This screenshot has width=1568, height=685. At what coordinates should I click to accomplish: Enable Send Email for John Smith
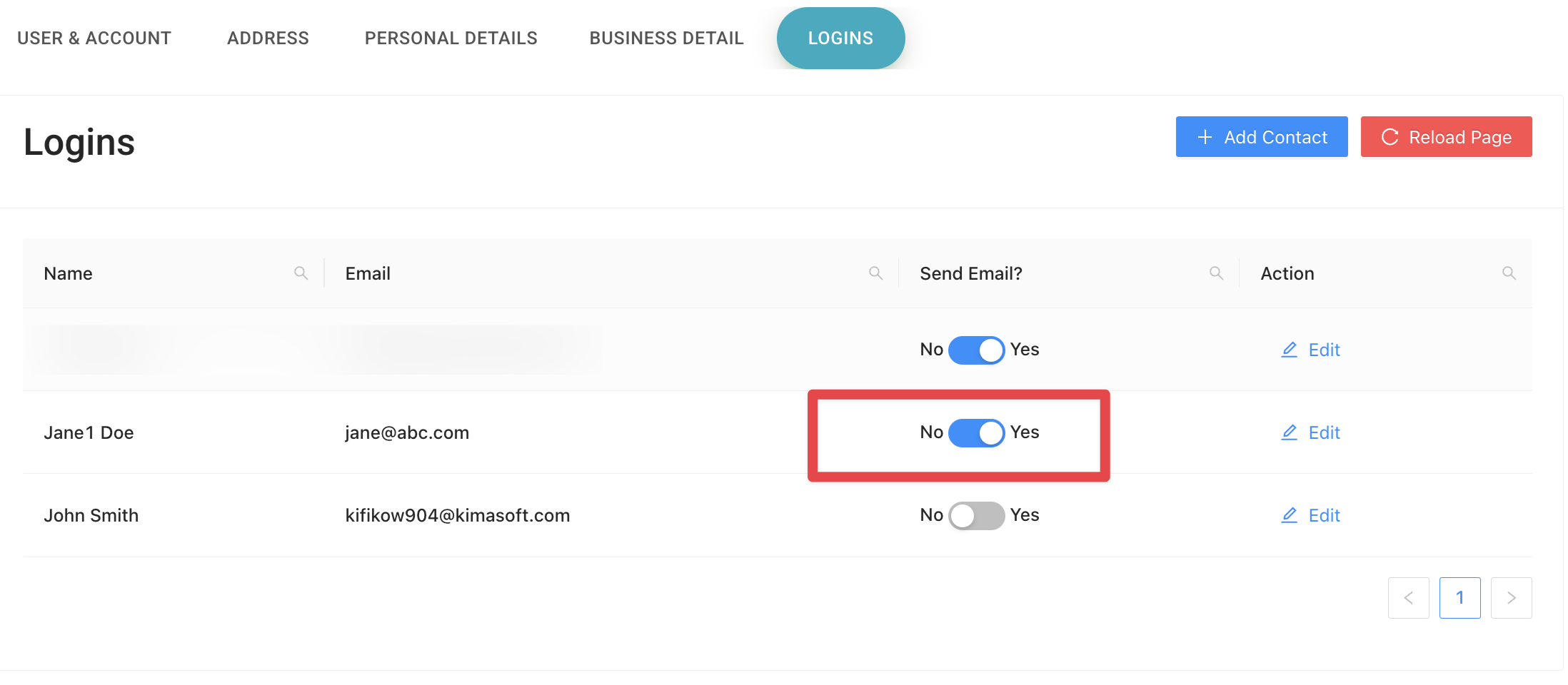(x=976, y=515)
